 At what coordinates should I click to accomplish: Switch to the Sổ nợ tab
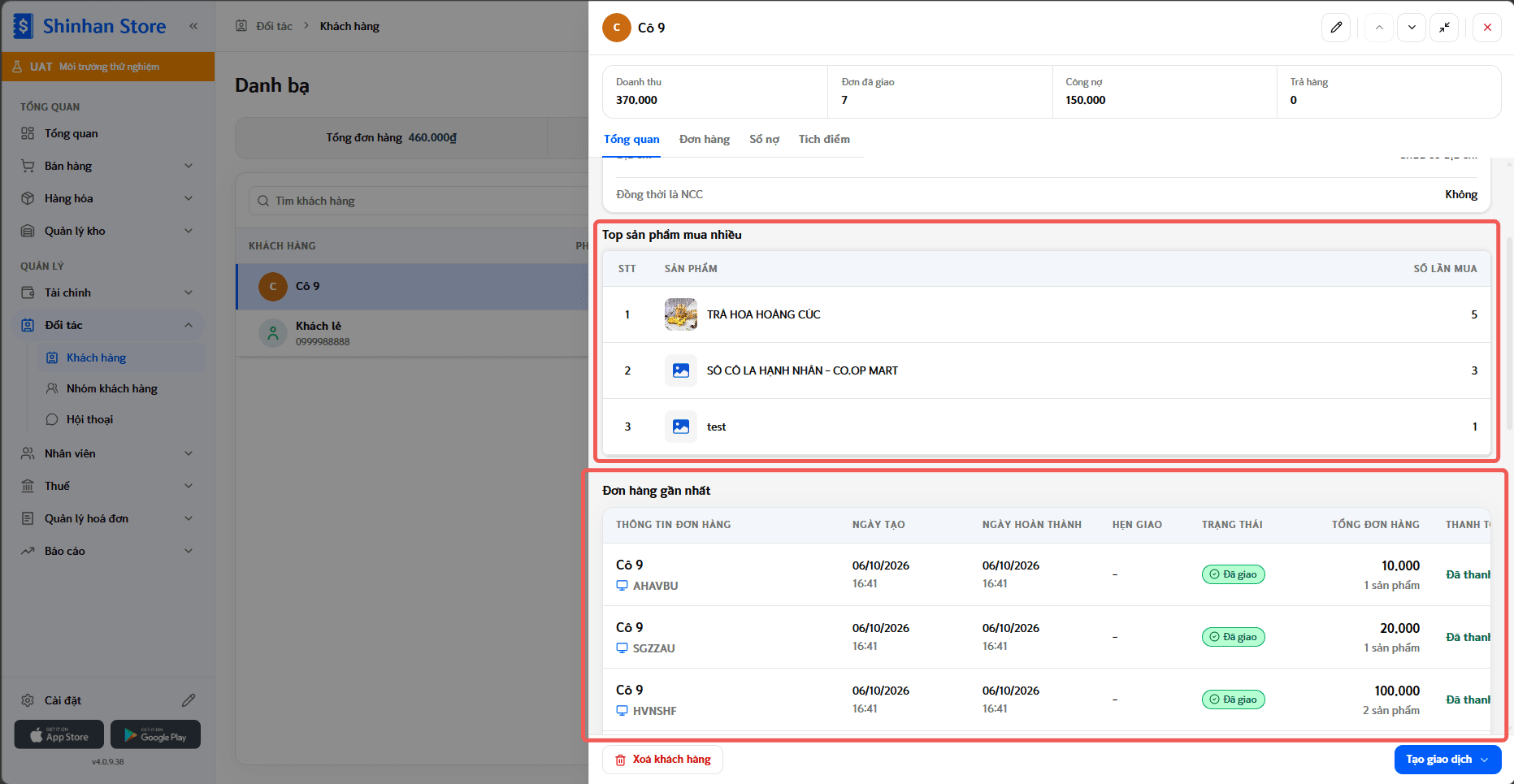point(764,140)
